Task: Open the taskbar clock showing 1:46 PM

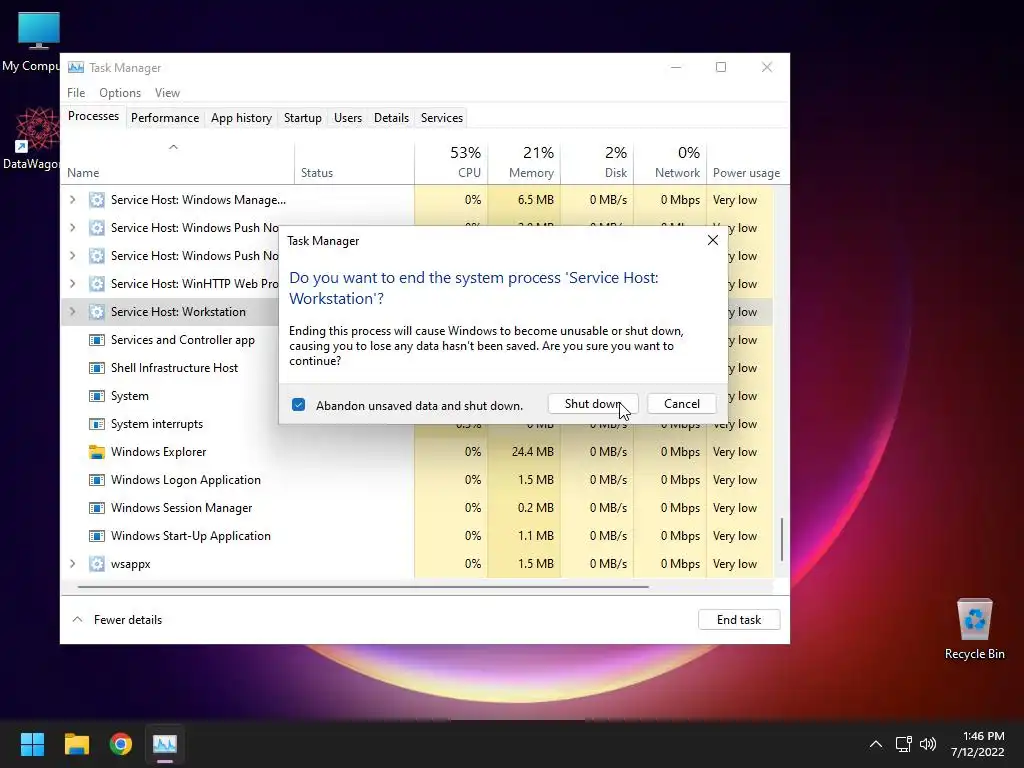Action: [978, 744]
